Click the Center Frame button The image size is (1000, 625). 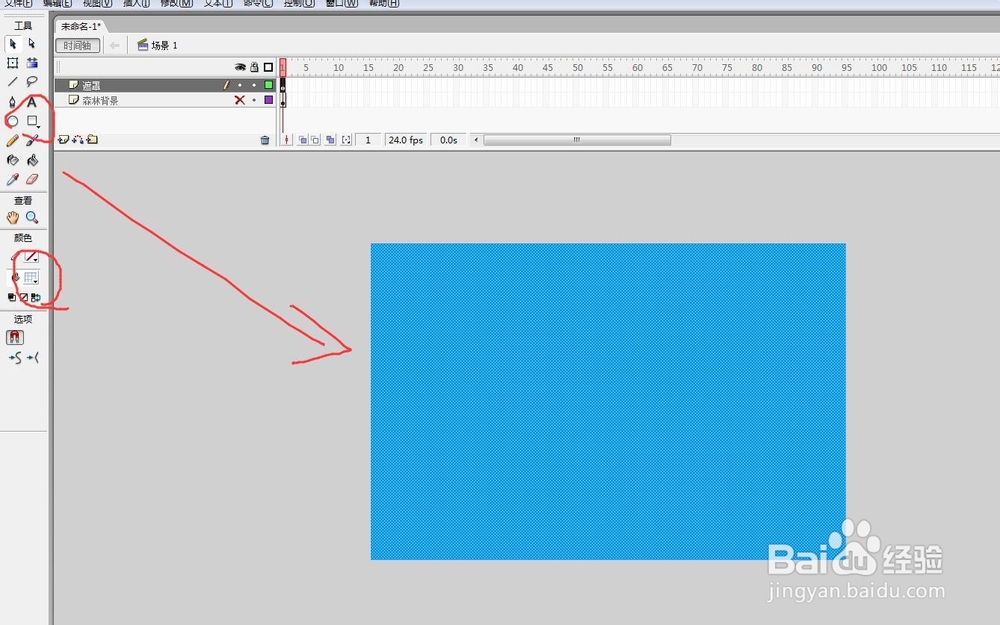pos(287,140)
